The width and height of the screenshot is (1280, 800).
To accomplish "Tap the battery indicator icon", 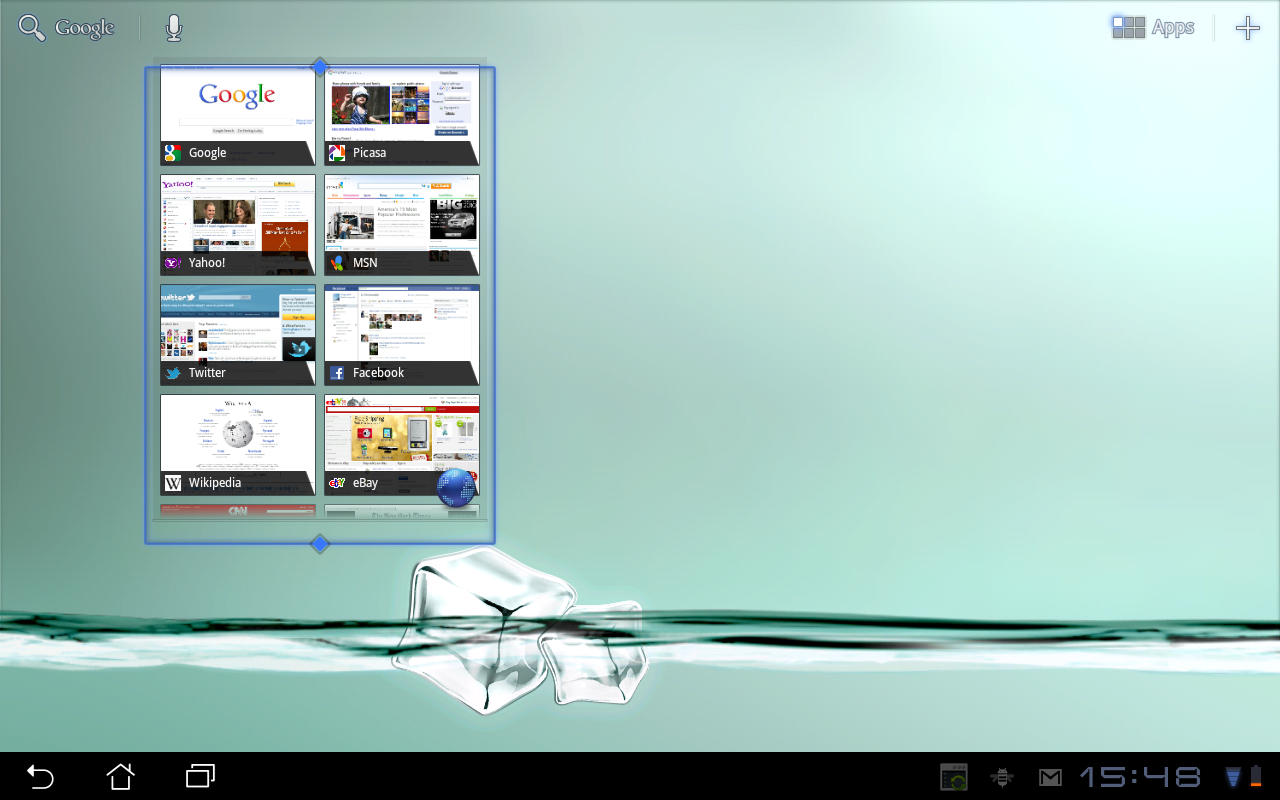I will [x=1256, y=777].
